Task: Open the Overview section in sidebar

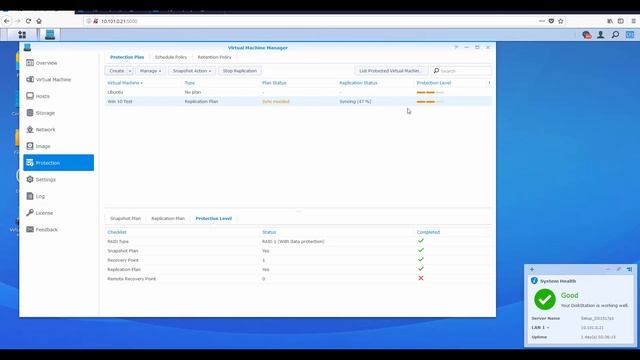Action: (x=58, y=63)
